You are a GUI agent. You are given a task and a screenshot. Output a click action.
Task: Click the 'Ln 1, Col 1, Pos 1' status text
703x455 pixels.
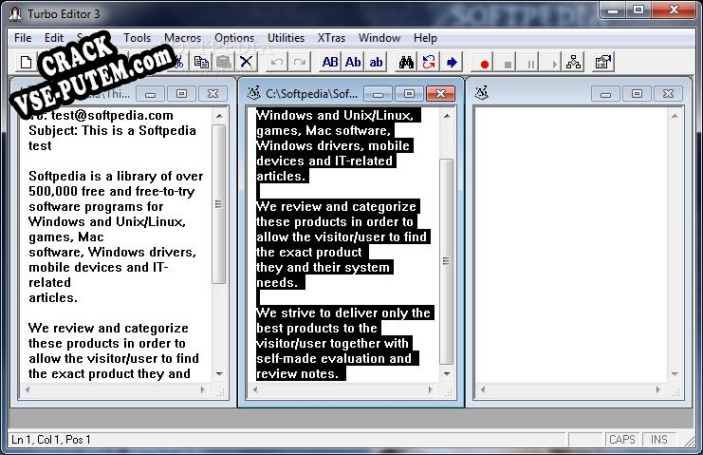point(51,439)
